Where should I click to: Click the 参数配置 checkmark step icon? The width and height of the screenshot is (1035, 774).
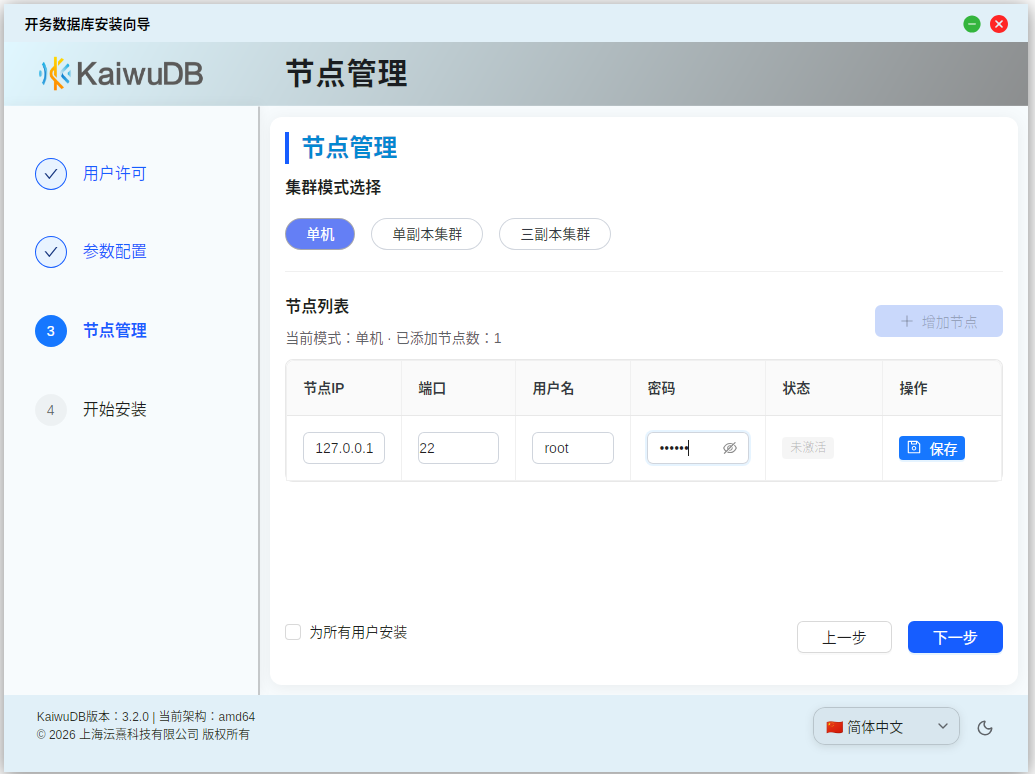coord(51,252)
